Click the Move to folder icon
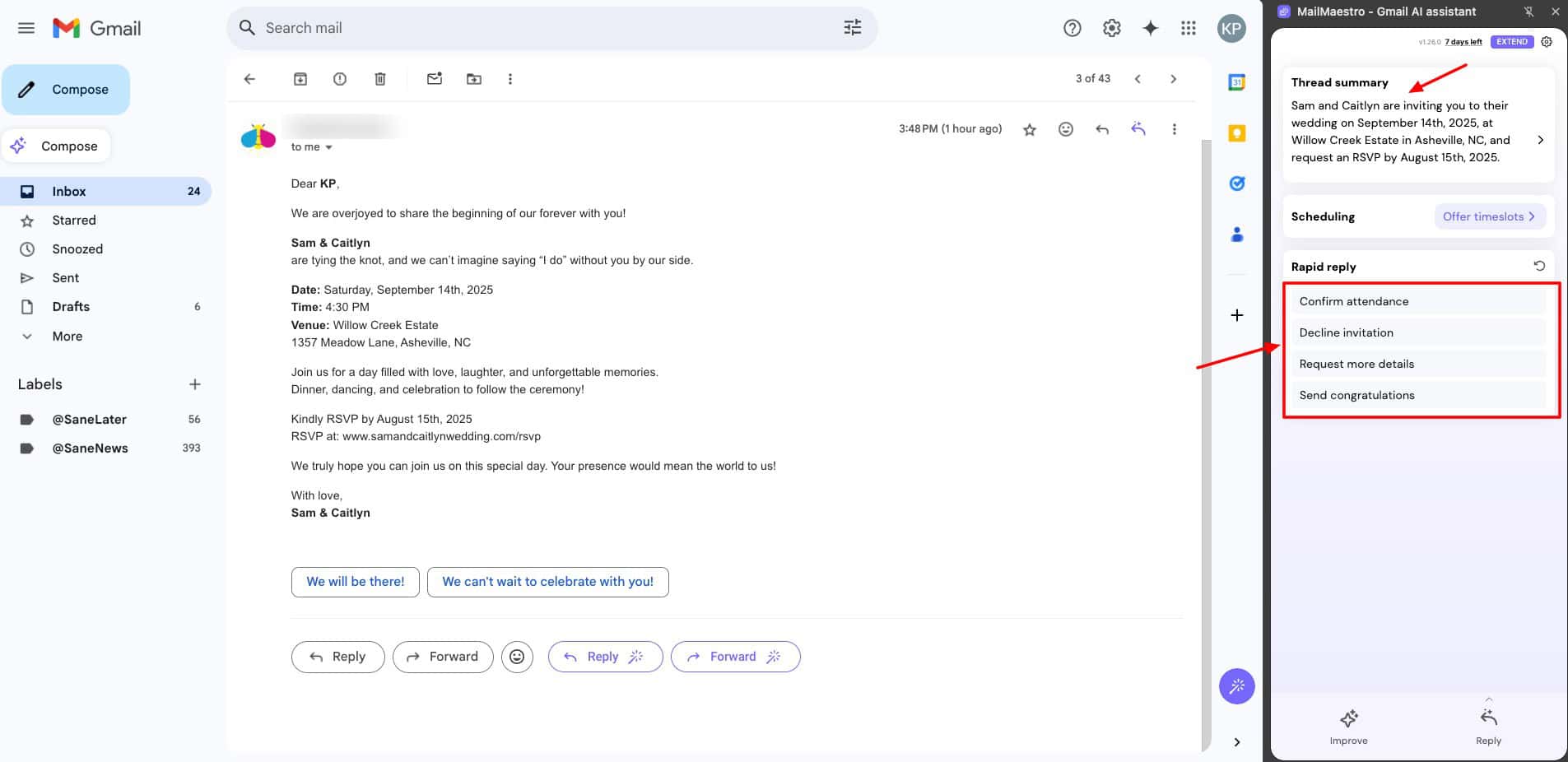The height and width of the screenshot is (762, 1568). [x=474, y=79]
